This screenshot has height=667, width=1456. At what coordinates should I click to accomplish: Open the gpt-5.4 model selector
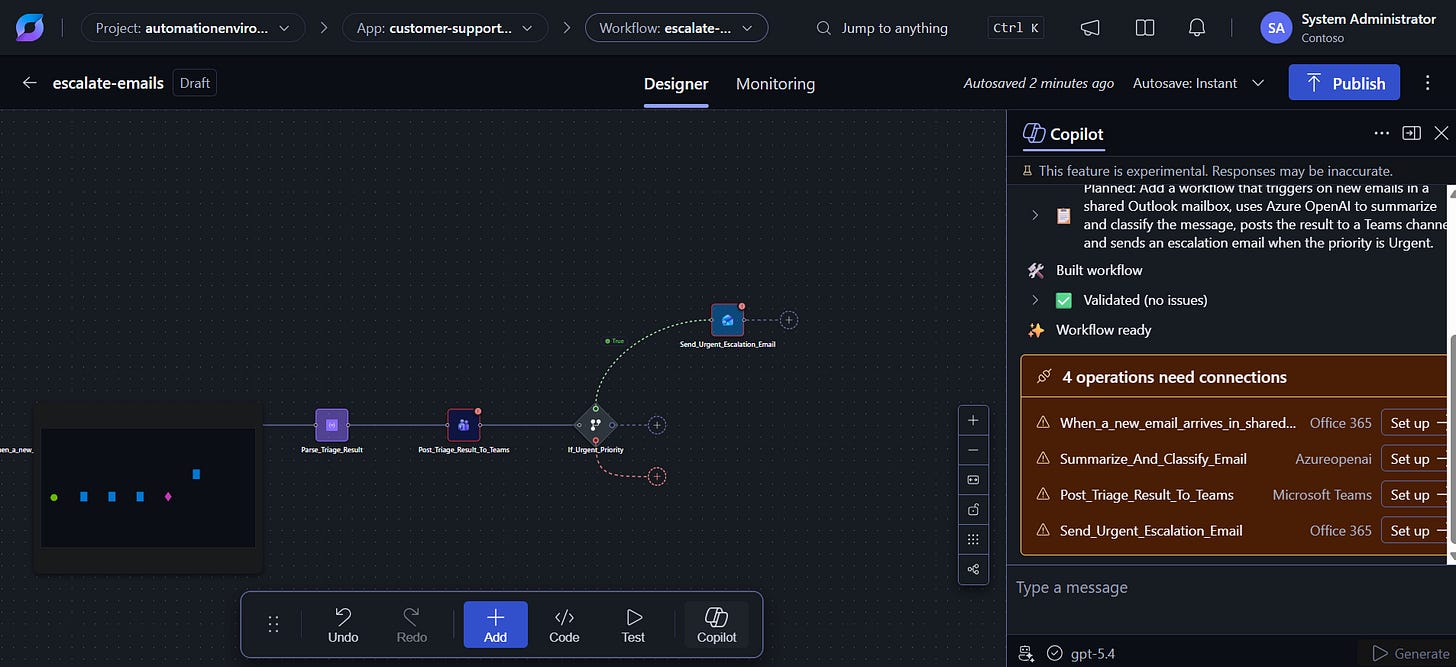pyautogui.click(x=1081, y=654)
